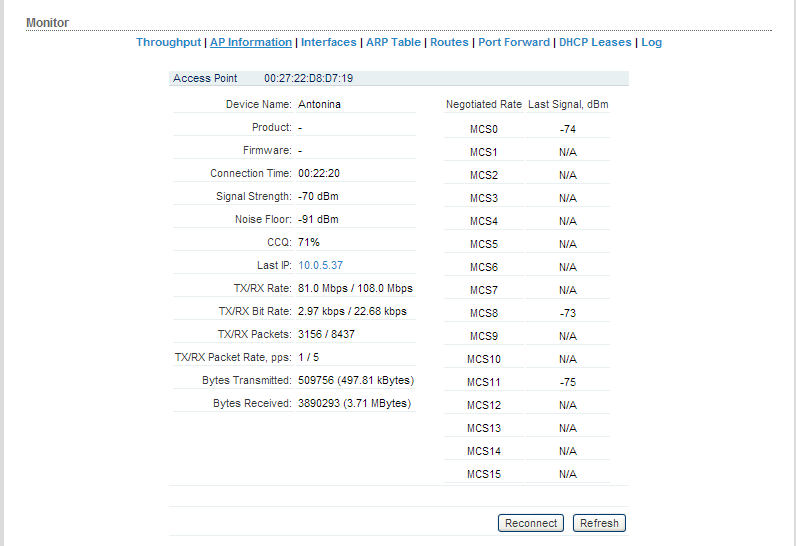Click the Last Signal, dBm column header

(568, 105)
